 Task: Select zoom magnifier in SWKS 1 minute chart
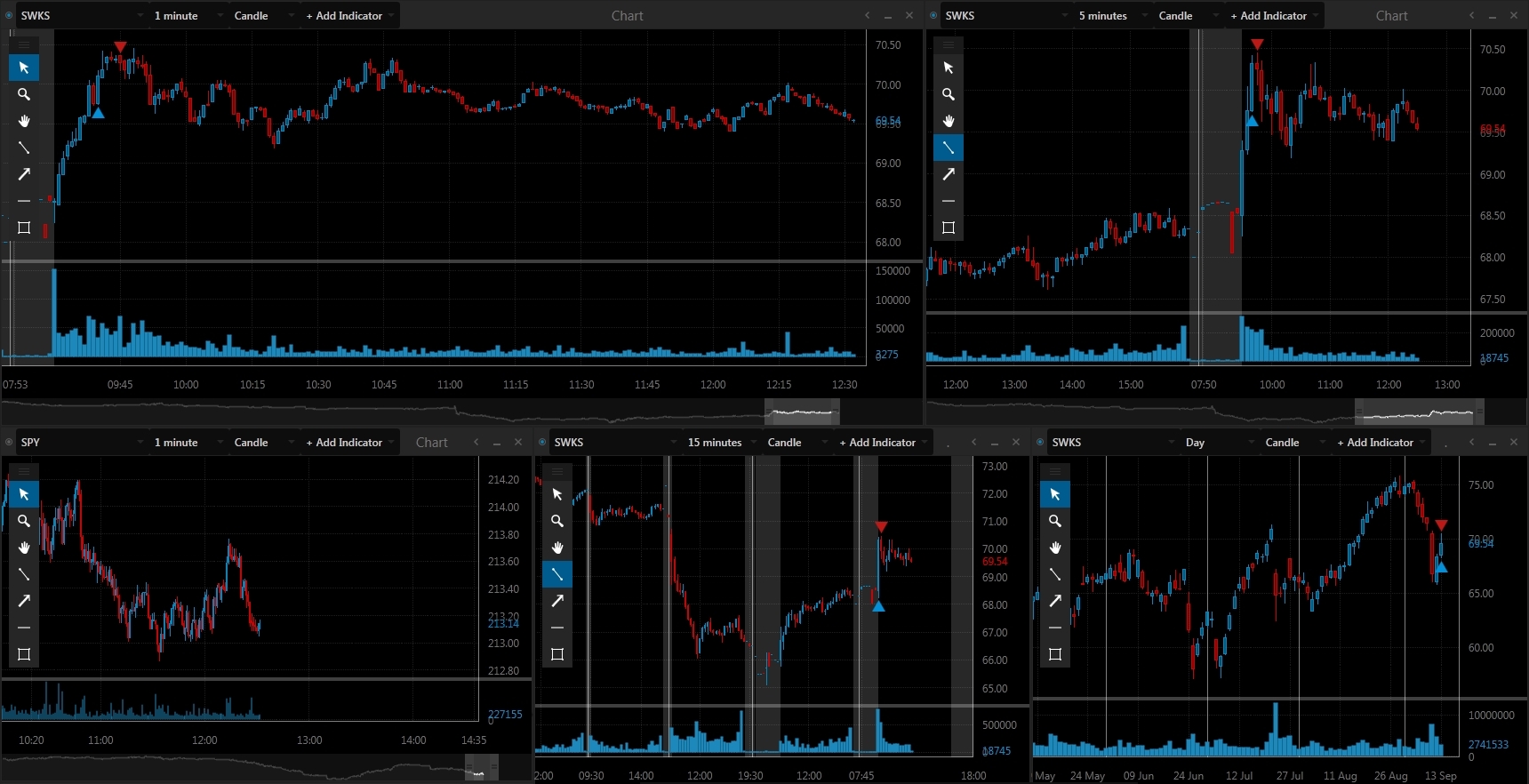pyautogui.click(x=24, y=94)
